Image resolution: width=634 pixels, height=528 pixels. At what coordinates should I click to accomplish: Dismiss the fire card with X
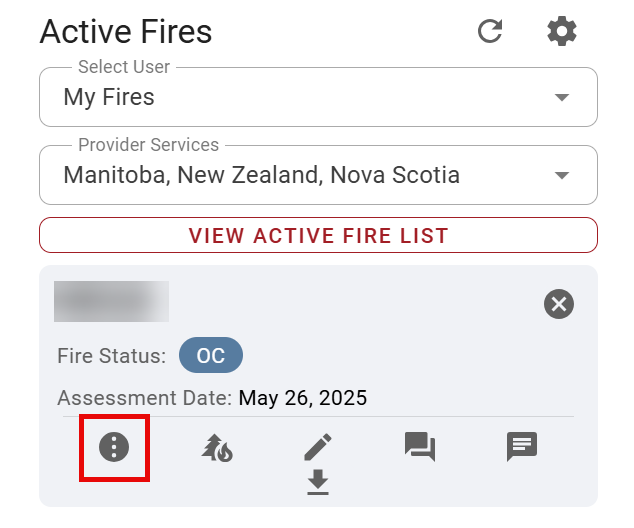(559, 304)
